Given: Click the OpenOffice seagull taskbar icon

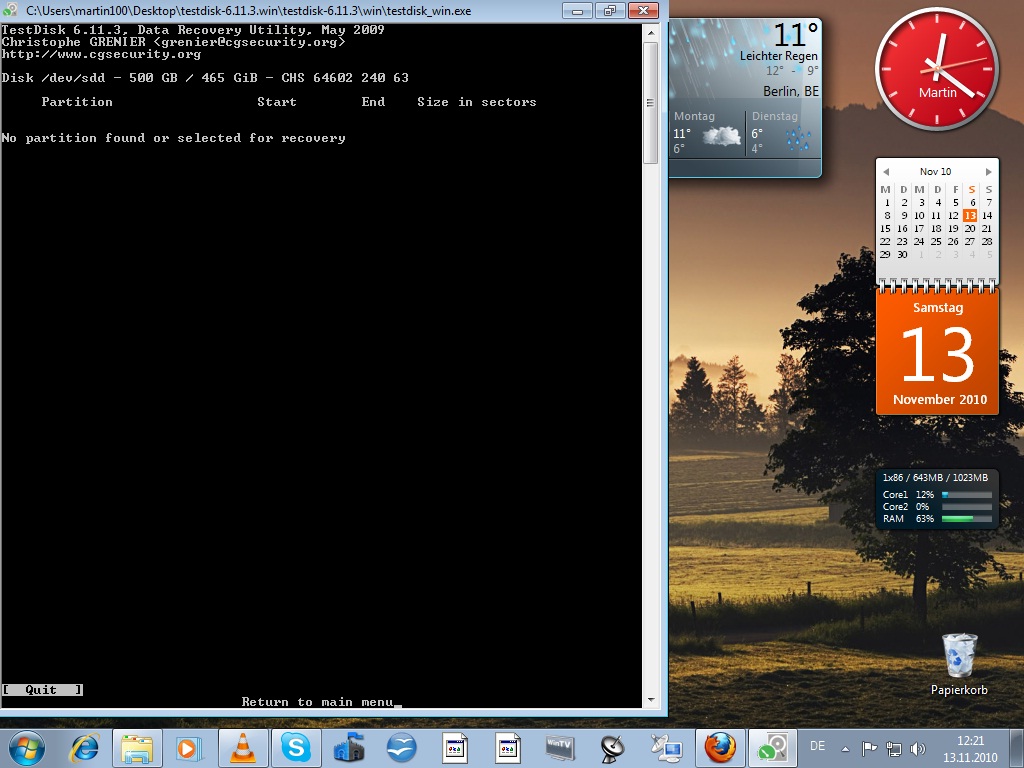Looking at the screenshot, I should click(x=401, y=748).
